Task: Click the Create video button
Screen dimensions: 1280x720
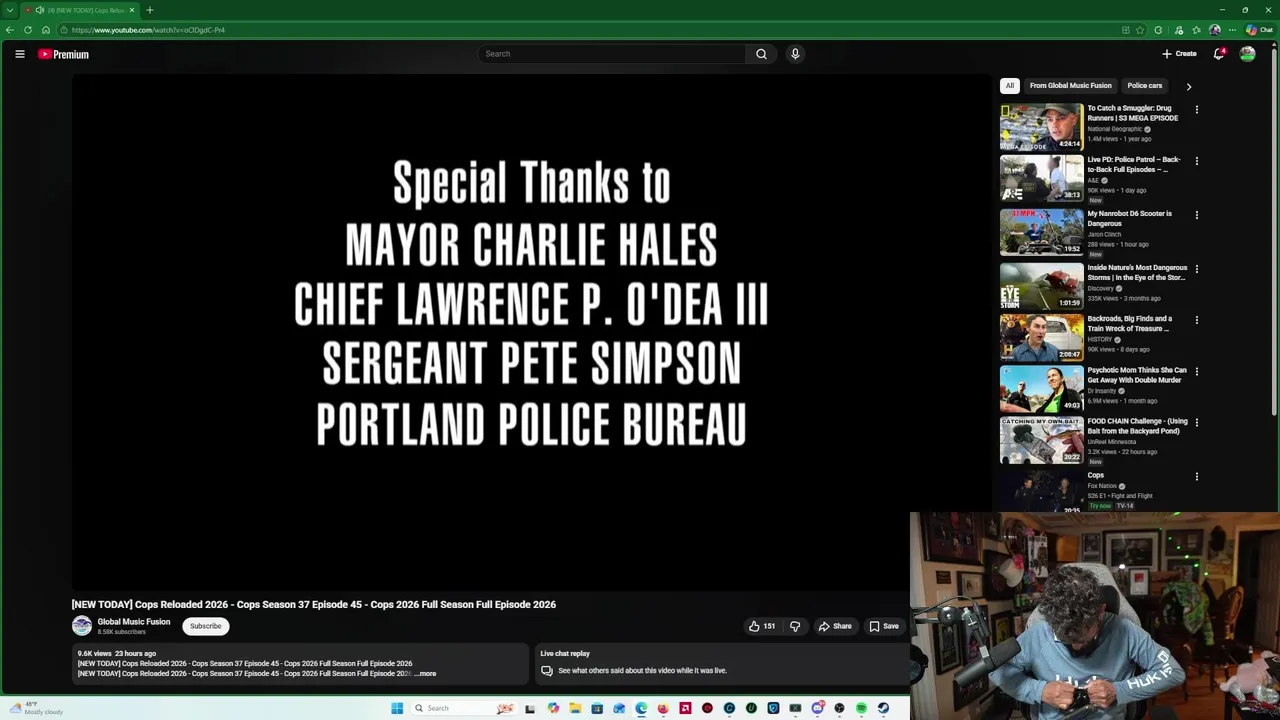Action: click(x=1179, y=54)
